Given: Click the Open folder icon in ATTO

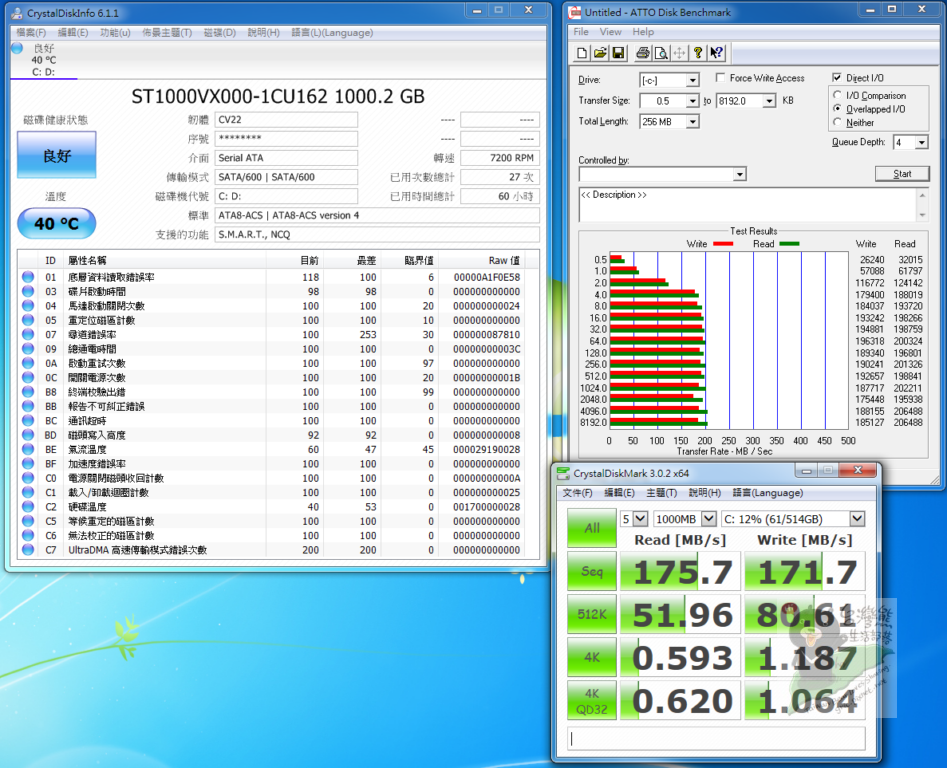Looking at the screenshot, I should pos(601,53).
